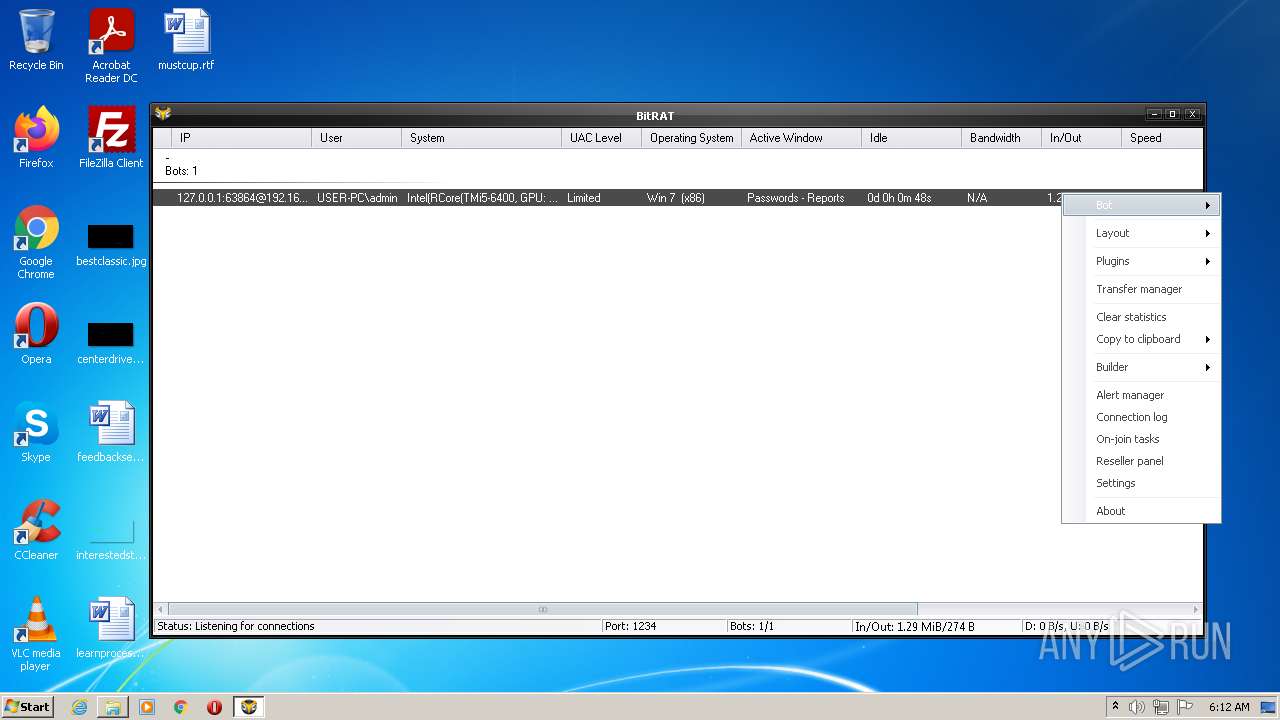Screen dimensions: 1280x720
Task: Open Windows Explorer taskbar icon
Action: [x=113, y=707]
